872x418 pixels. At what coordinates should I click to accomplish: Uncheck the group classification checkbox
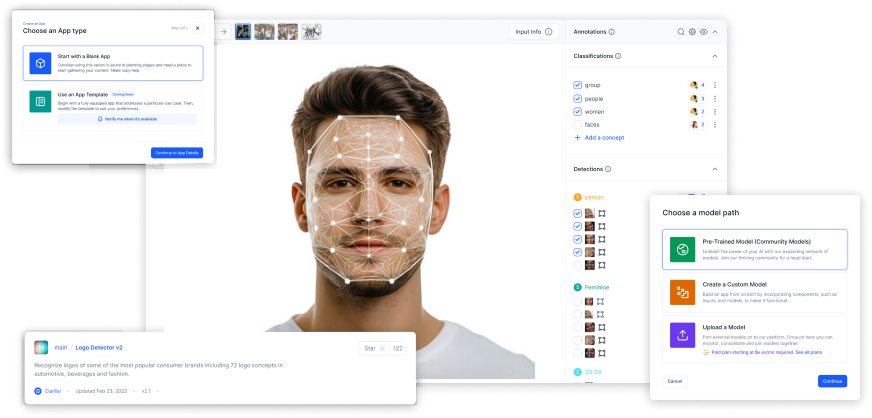pos(577,85)
